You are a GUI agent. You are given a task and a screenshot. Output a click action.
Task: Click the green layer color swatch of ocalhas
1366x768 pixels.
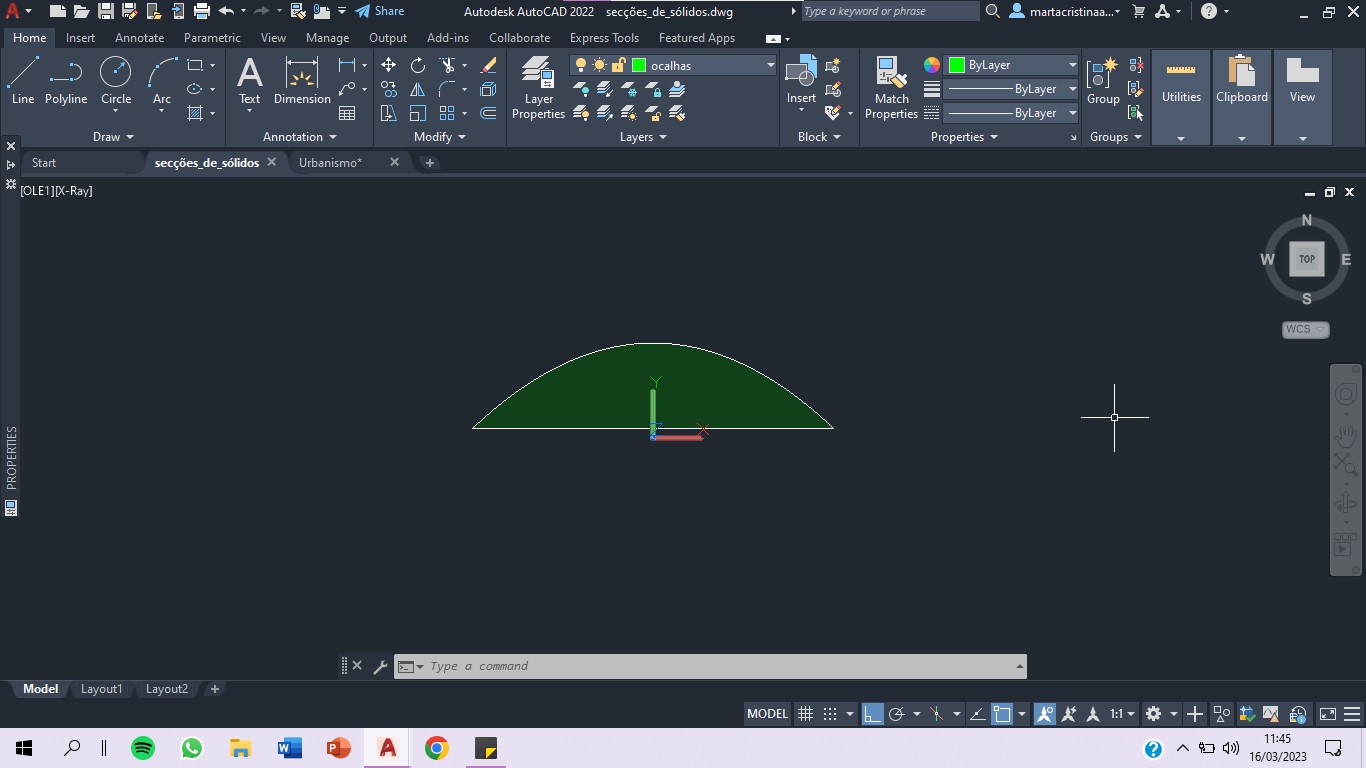point(639,65)
